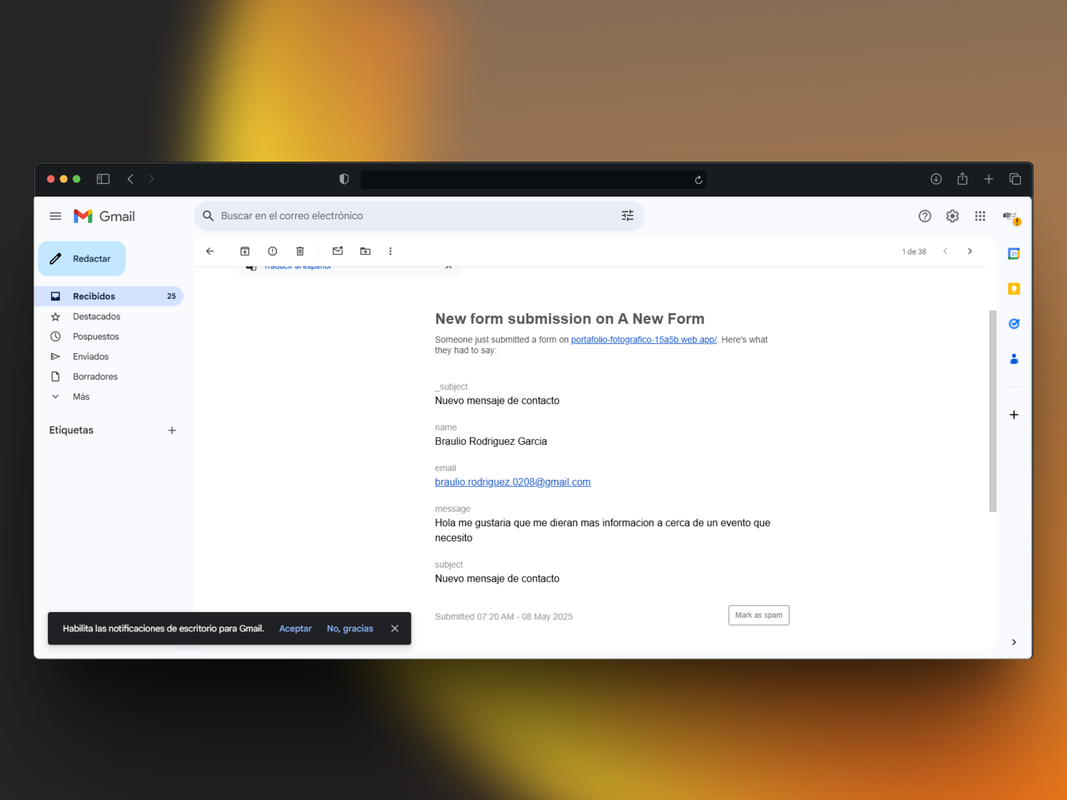
Task: Focus the Buscar en el correo electrónico field
Action: pyautogui.click(x=419, y=216)
